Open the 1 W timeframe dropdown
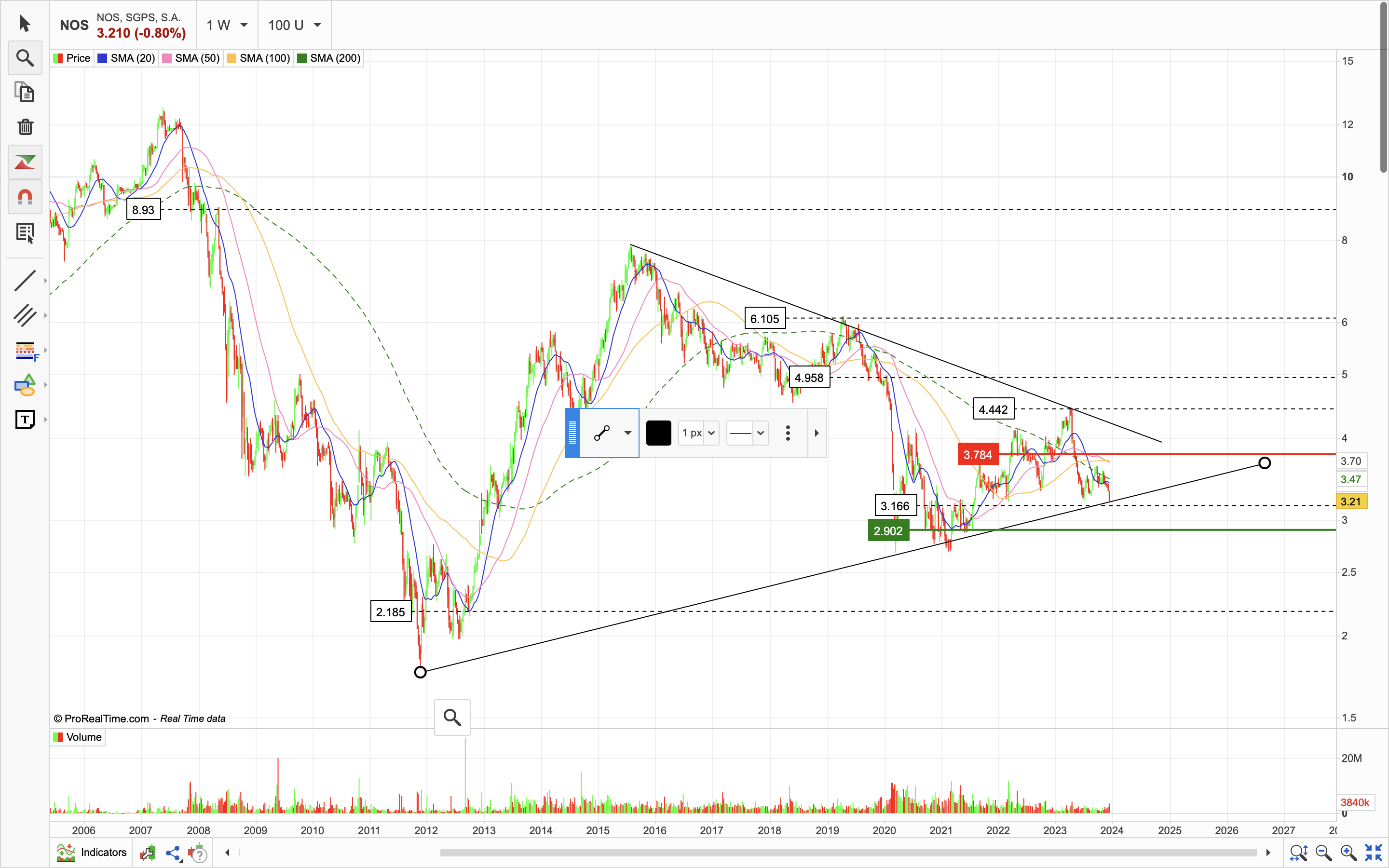 click(x=227, y=25)
